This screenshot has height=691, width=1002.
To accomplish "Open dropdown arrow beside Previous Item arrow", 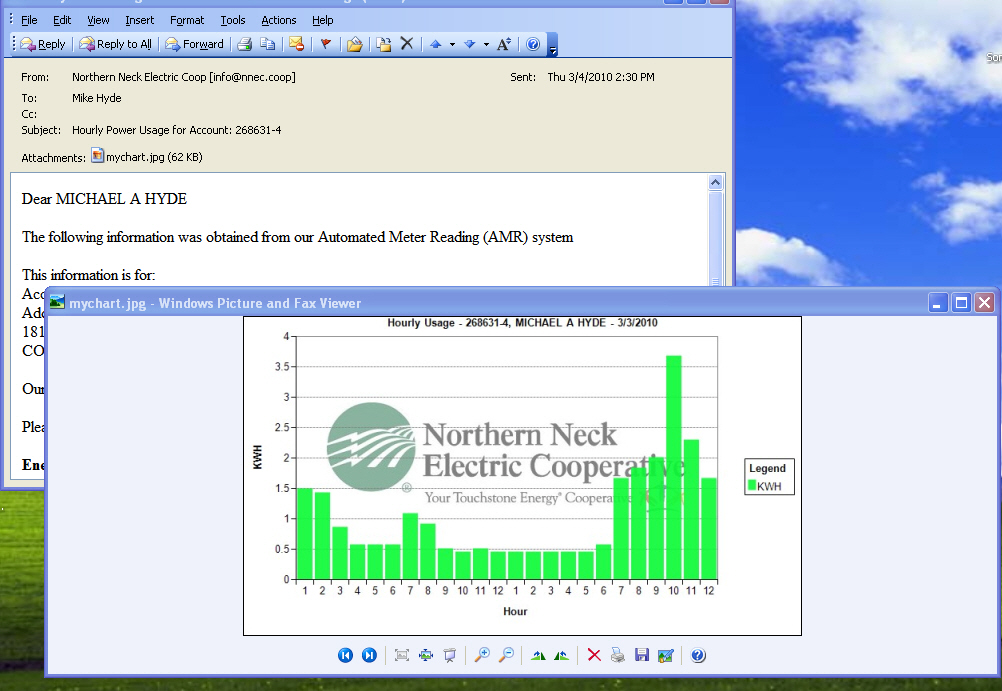I will pyautogui.click(x=452, y=44).
